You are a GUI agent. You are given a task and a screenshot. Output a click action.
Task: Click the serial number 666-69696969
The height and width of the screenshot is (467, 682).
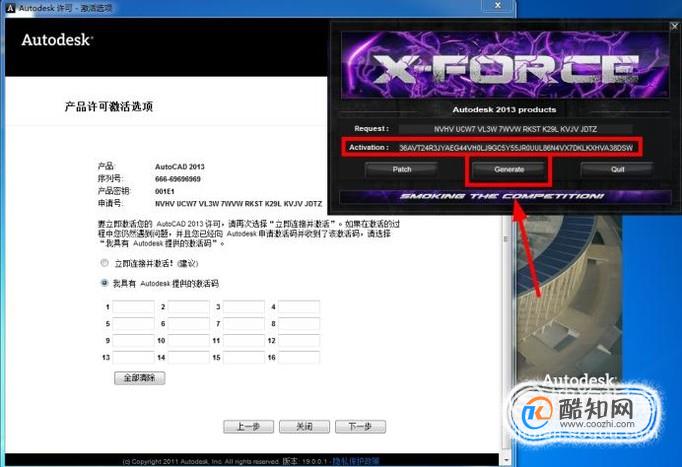[x=177, y=179]
